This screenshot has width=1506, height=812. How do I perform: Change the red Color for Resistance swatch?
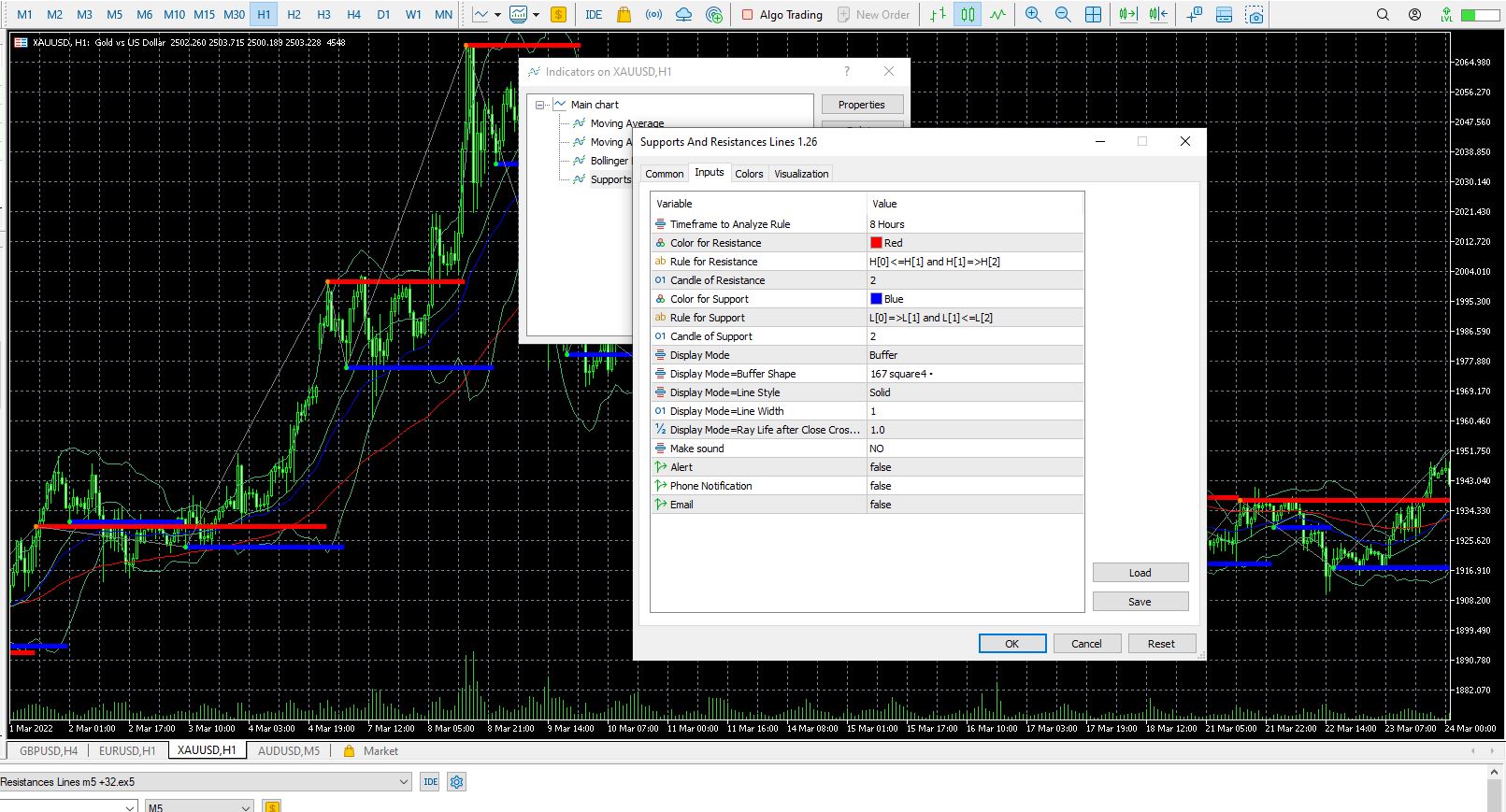click(x=876, y=243)
